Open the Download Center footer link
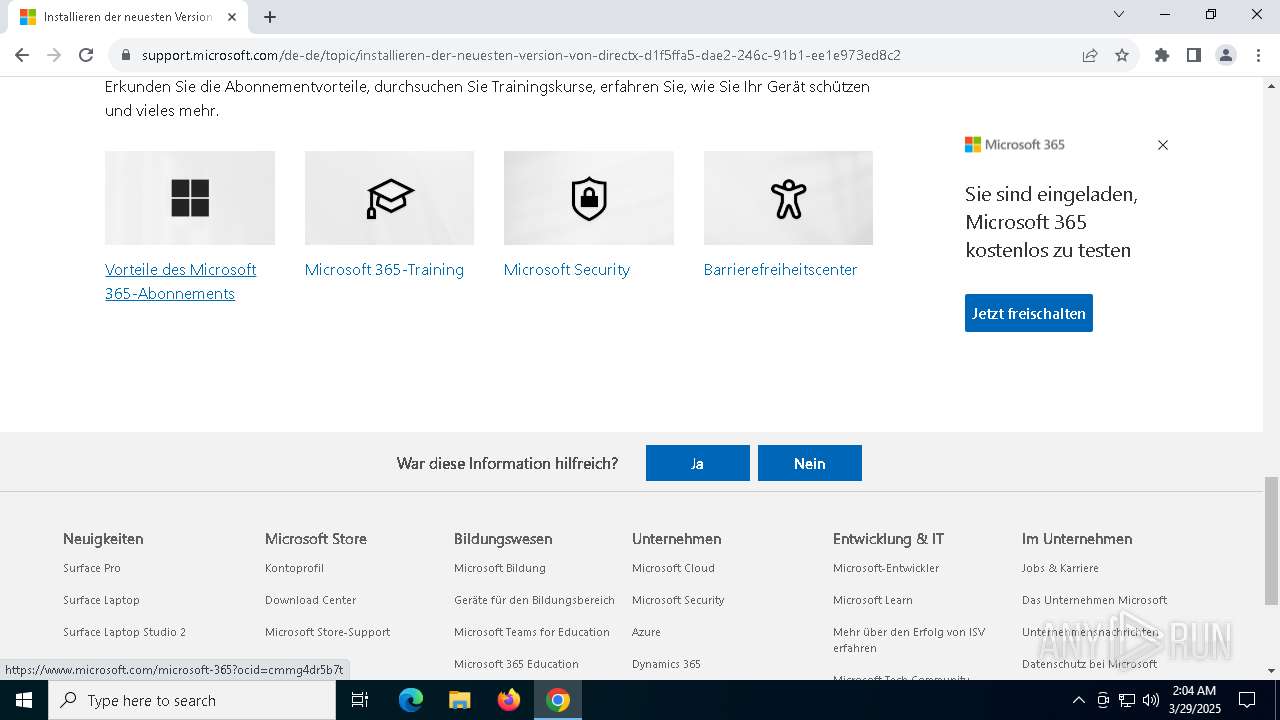The height and width of the screenshot is (720, 1280). [310, 600]
